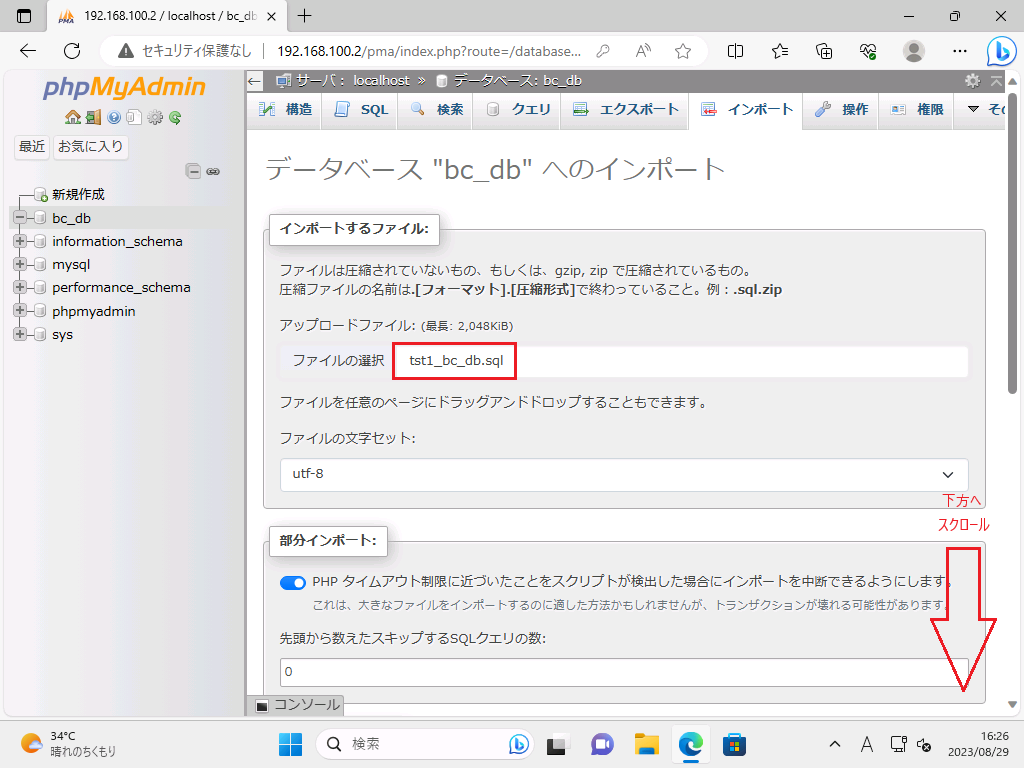Collapse the bc_db database node
1024x768 pixels.
pos(20,218)
